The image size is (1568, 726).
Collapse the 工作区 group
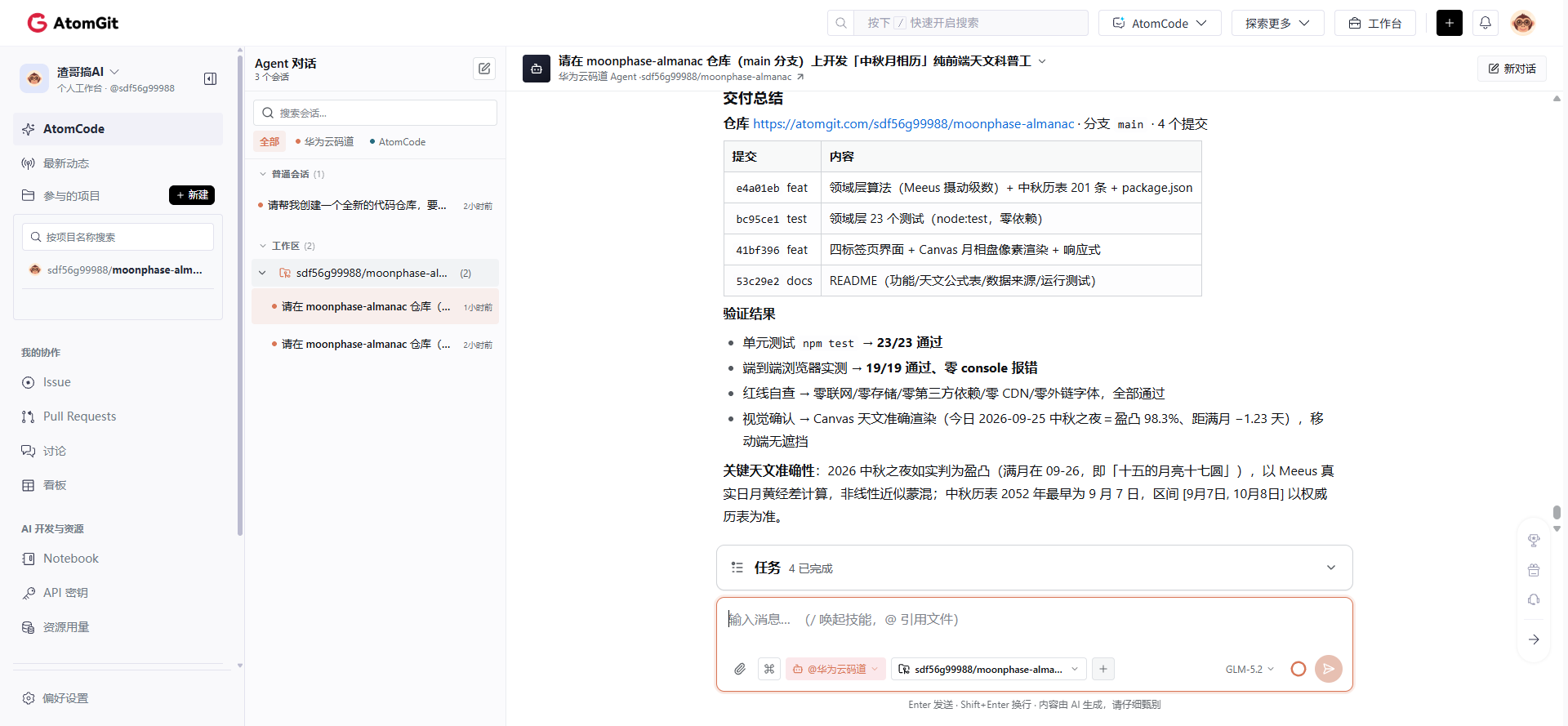coord(263,246)
